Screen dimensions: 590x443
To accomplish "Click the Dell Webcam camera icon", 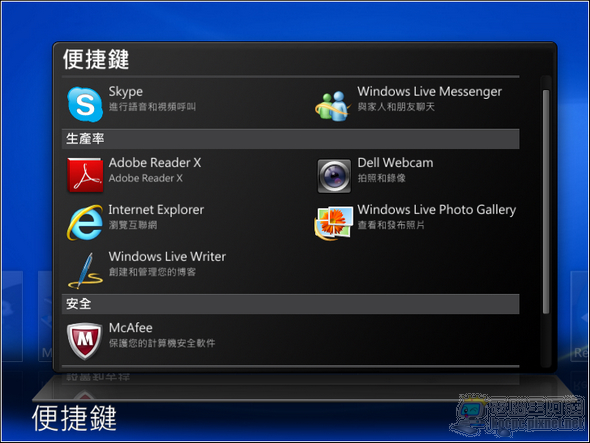I will (334, 176).
